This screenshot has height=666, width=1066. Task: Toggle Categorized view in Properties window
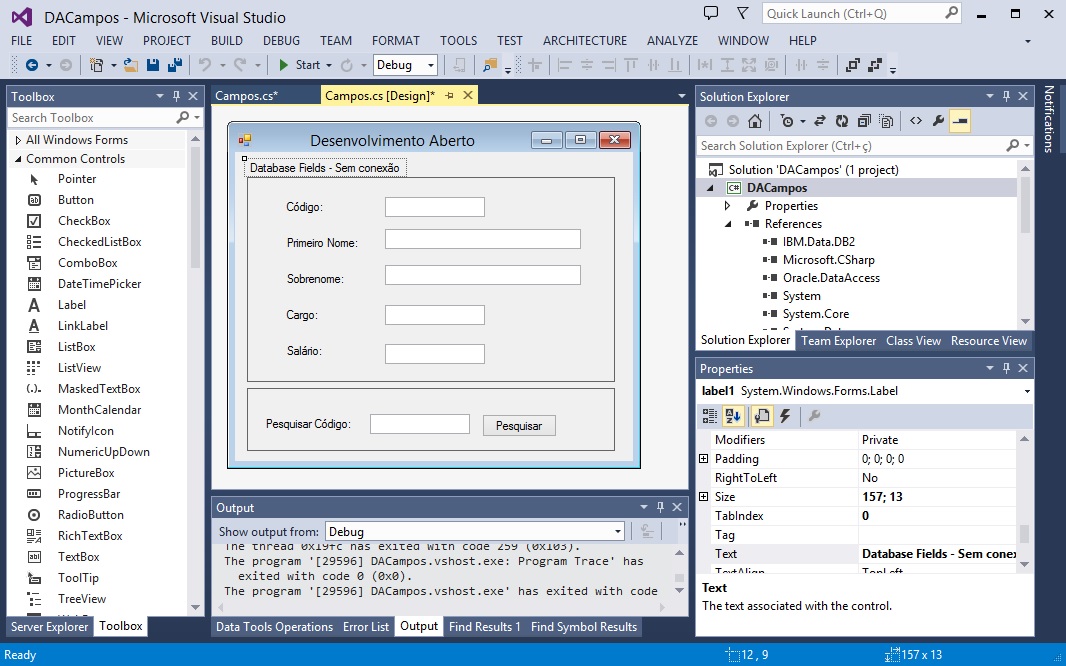710,416
